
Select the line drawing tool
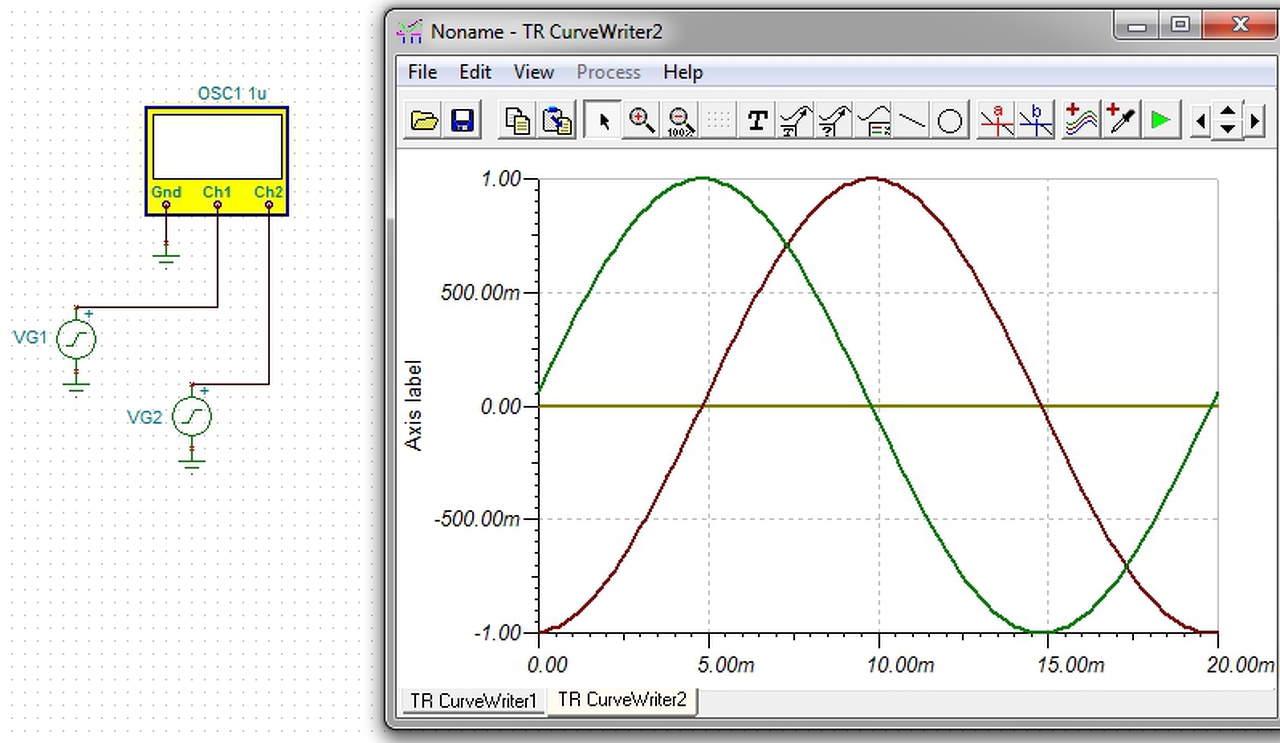(911, 121)
